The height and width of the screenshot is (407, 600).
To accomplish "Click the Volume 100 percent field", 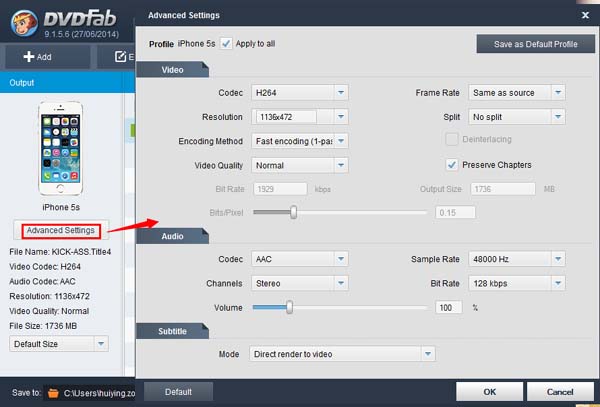I will 448,308.
